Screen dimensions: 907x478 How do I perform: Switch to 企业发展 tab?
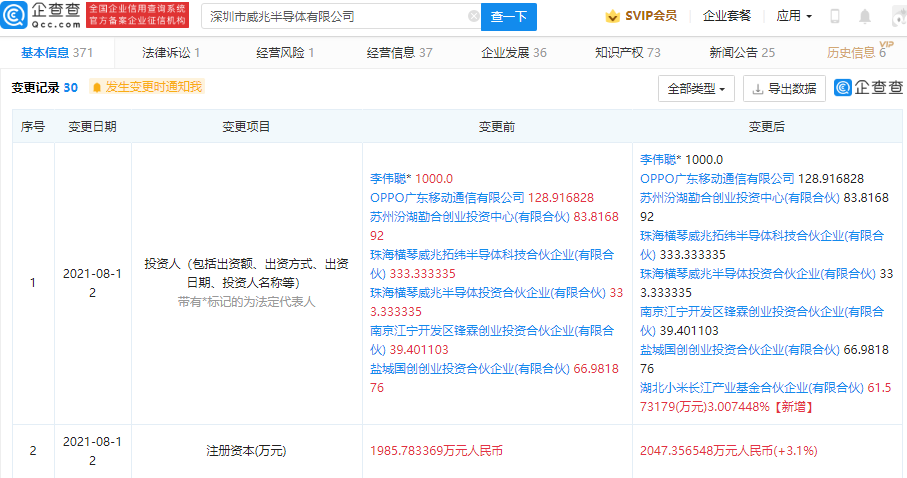pos(514,53)
